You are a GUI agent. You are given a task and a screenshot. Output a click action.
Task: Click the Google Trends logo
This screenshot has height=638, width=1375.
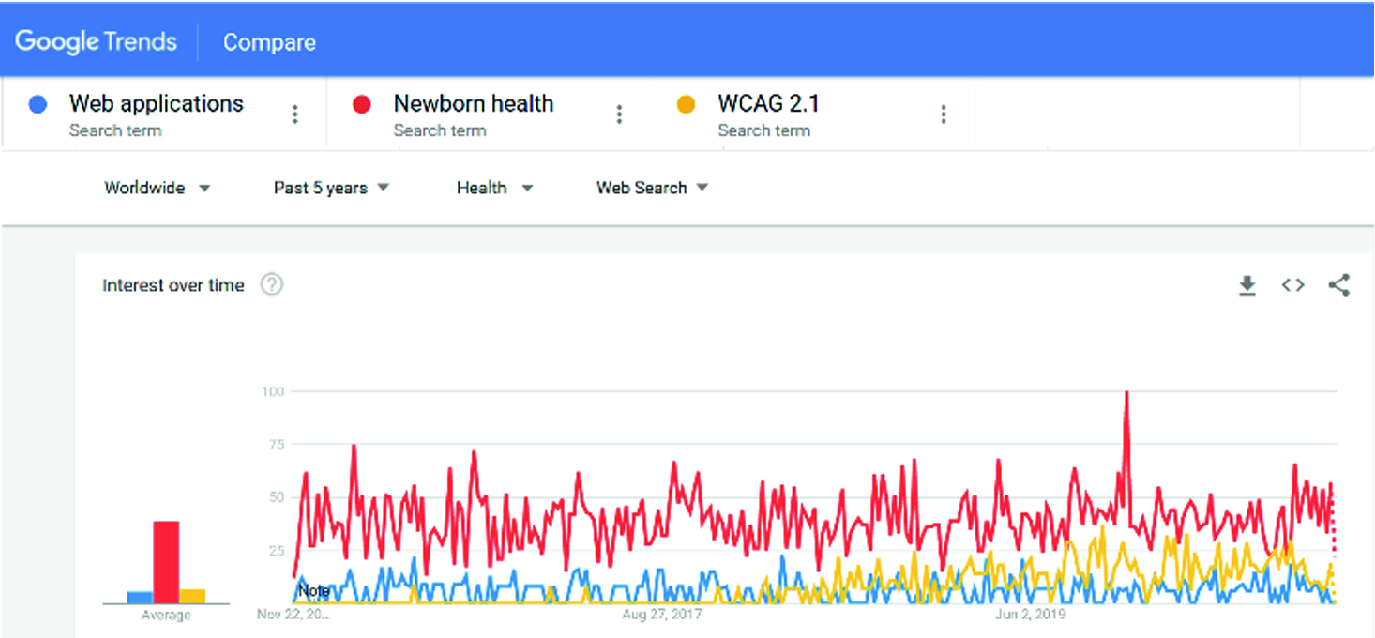[95, 41]
